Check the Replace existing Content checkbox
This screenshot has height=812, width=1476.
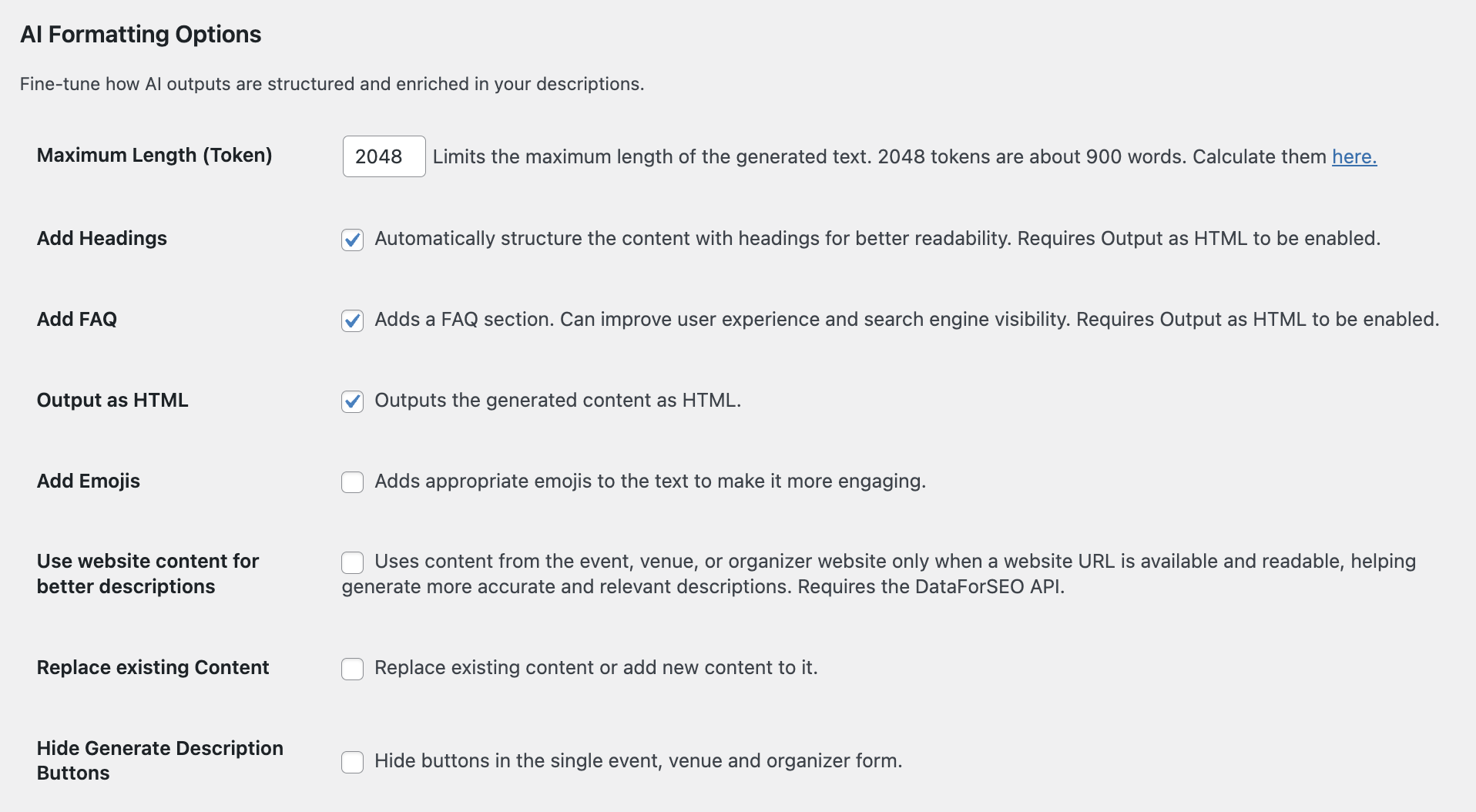(352, 669)
